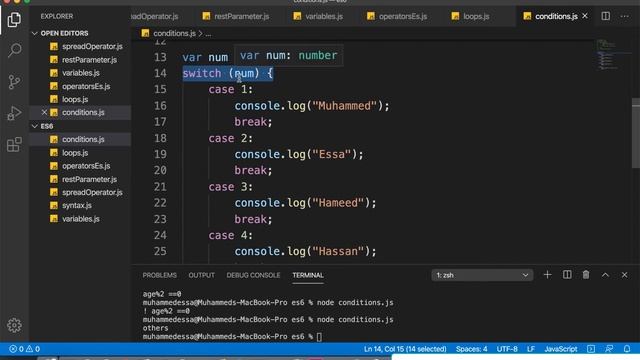Click line number 19 in the gutter
The height and width of the screenshot is (360, 640).
tap(160, 154)
